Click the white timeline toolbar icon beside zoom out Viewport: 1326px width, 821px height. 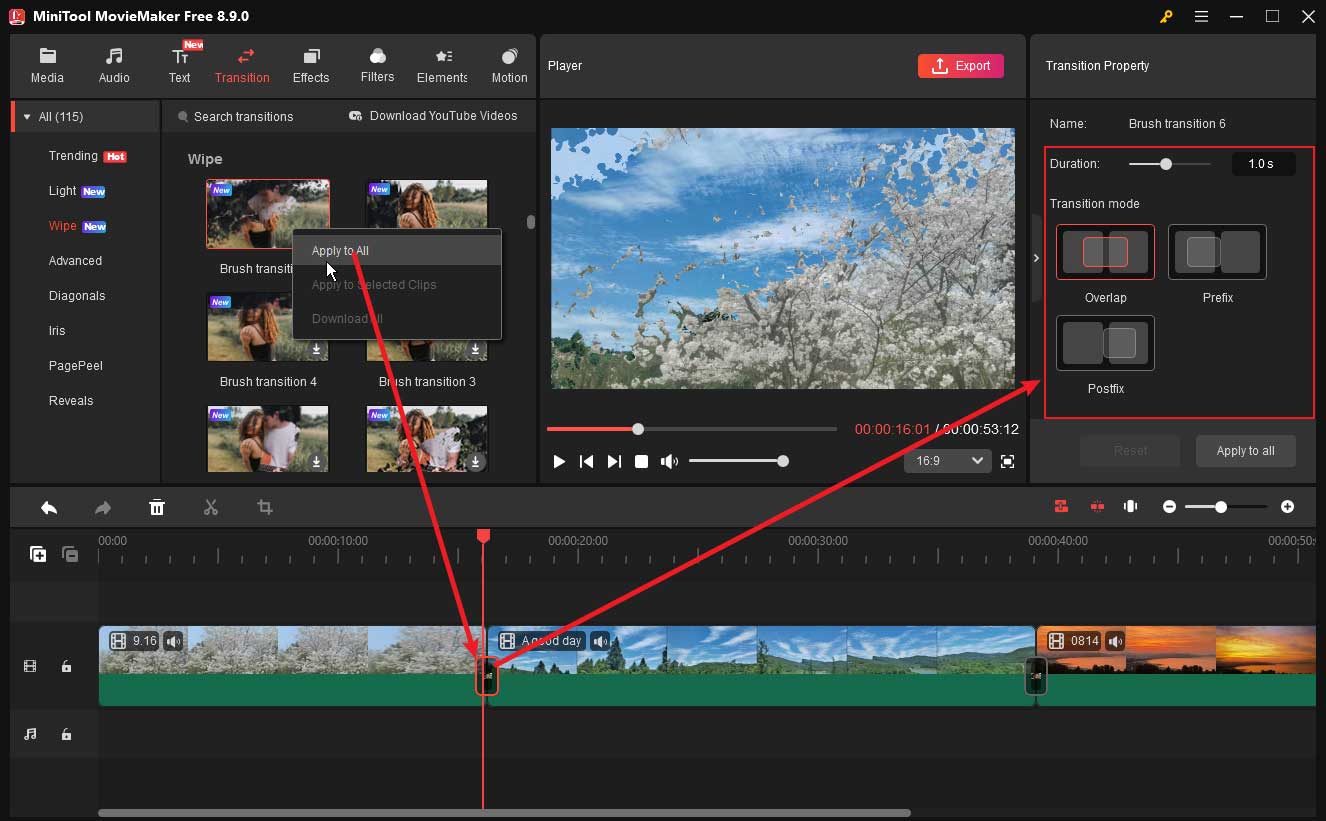pos(1131,507)
